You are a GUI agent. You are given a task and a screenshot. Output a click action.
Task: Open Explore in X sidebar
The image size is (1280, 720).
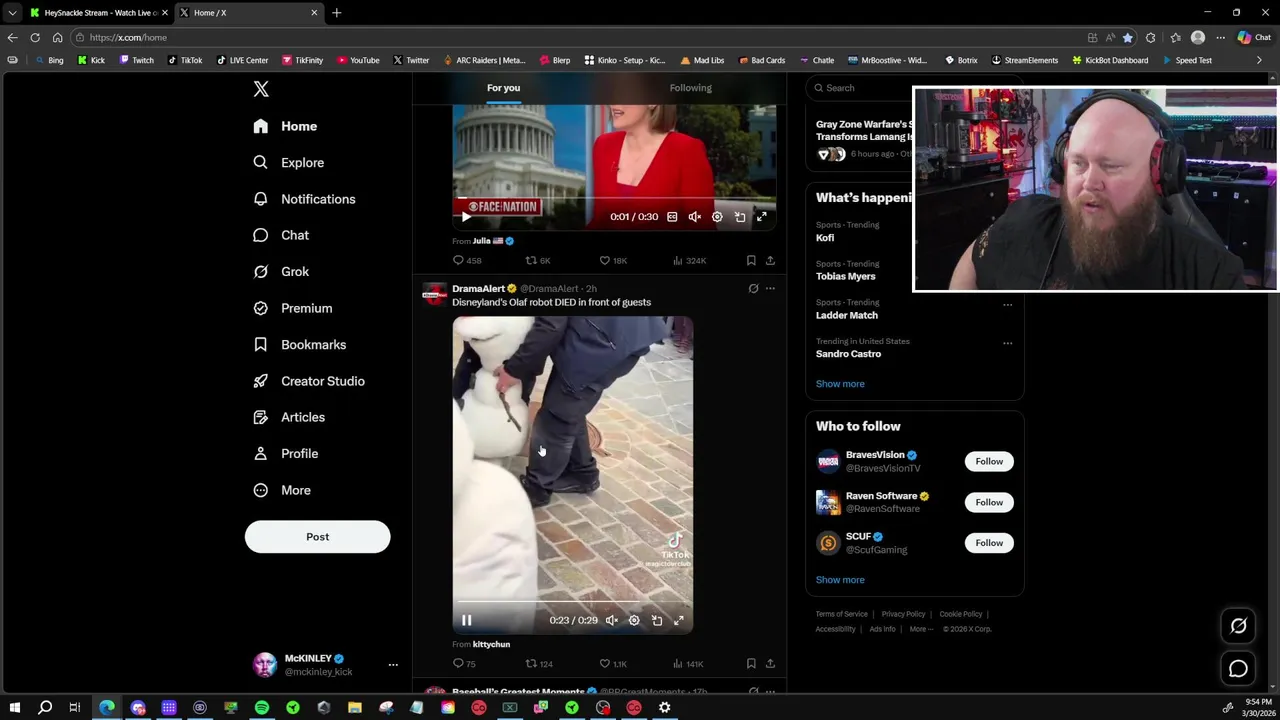[x=289, y=162]
